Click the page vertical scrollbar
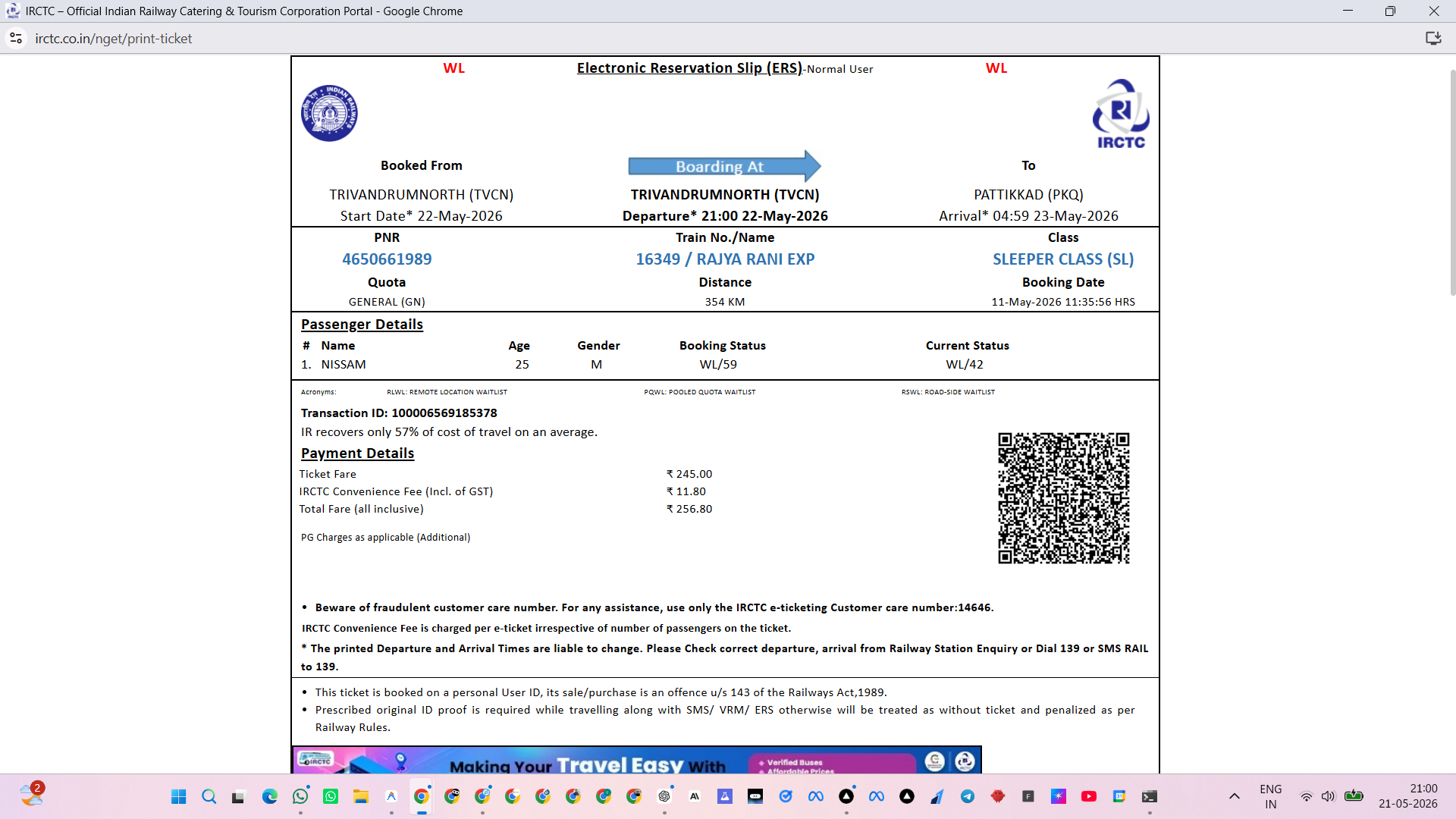The width and height of the screenshot is (1456, 819). pos(1452,182)
